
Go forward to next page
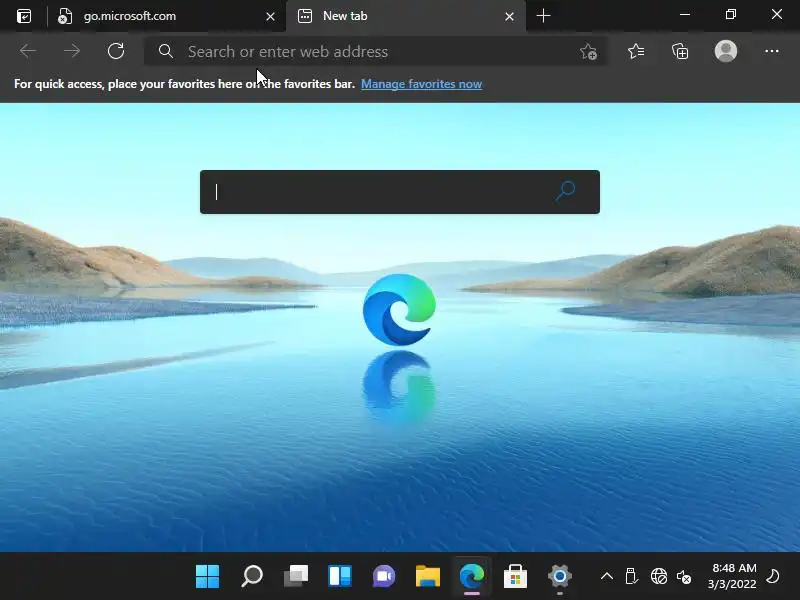click(72, 51)
